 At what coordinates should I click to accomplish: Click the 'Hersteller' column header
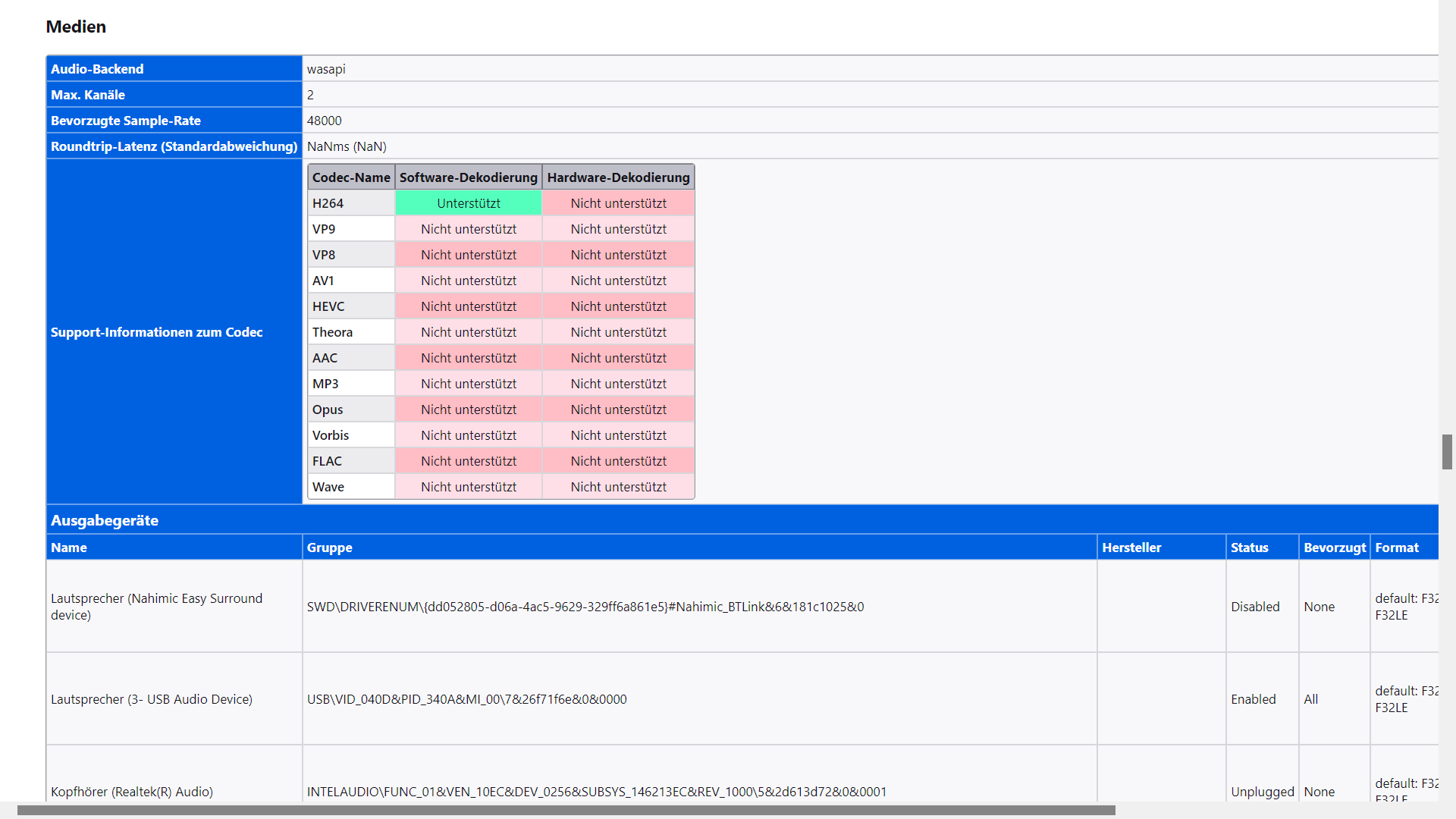coord(1131,548)
